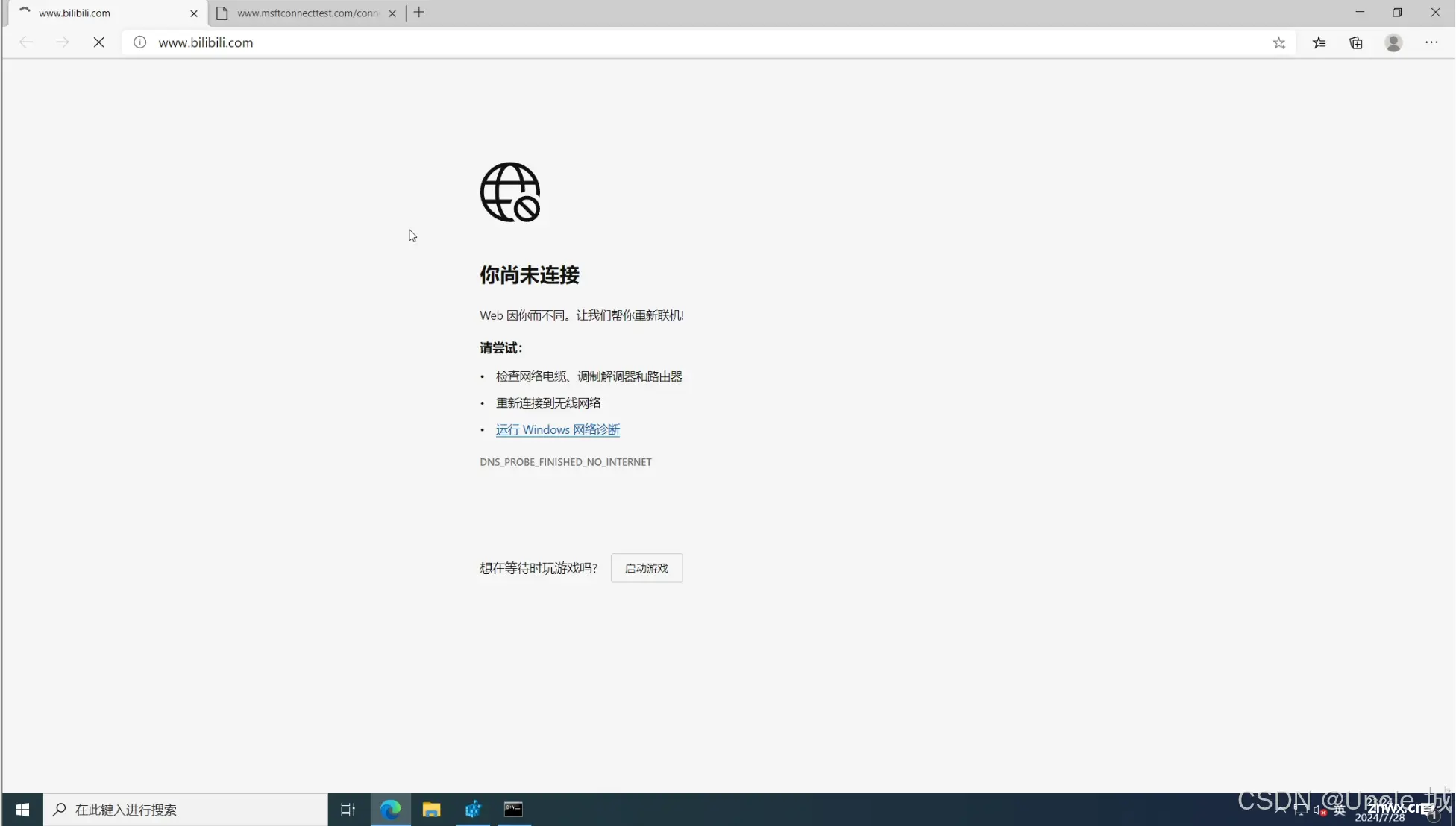Click the www.bilibili.com tab
Image resolution: width=1456 pixels, height=826 pixels.
[104, 13]
